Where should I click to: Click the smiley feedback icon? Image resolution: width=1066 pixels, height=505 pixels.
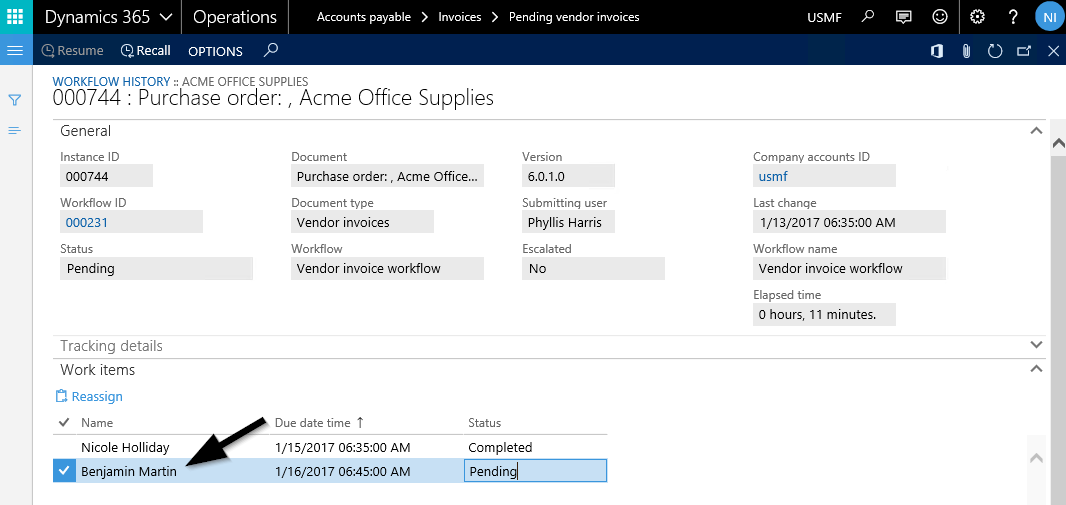point(939,17)
